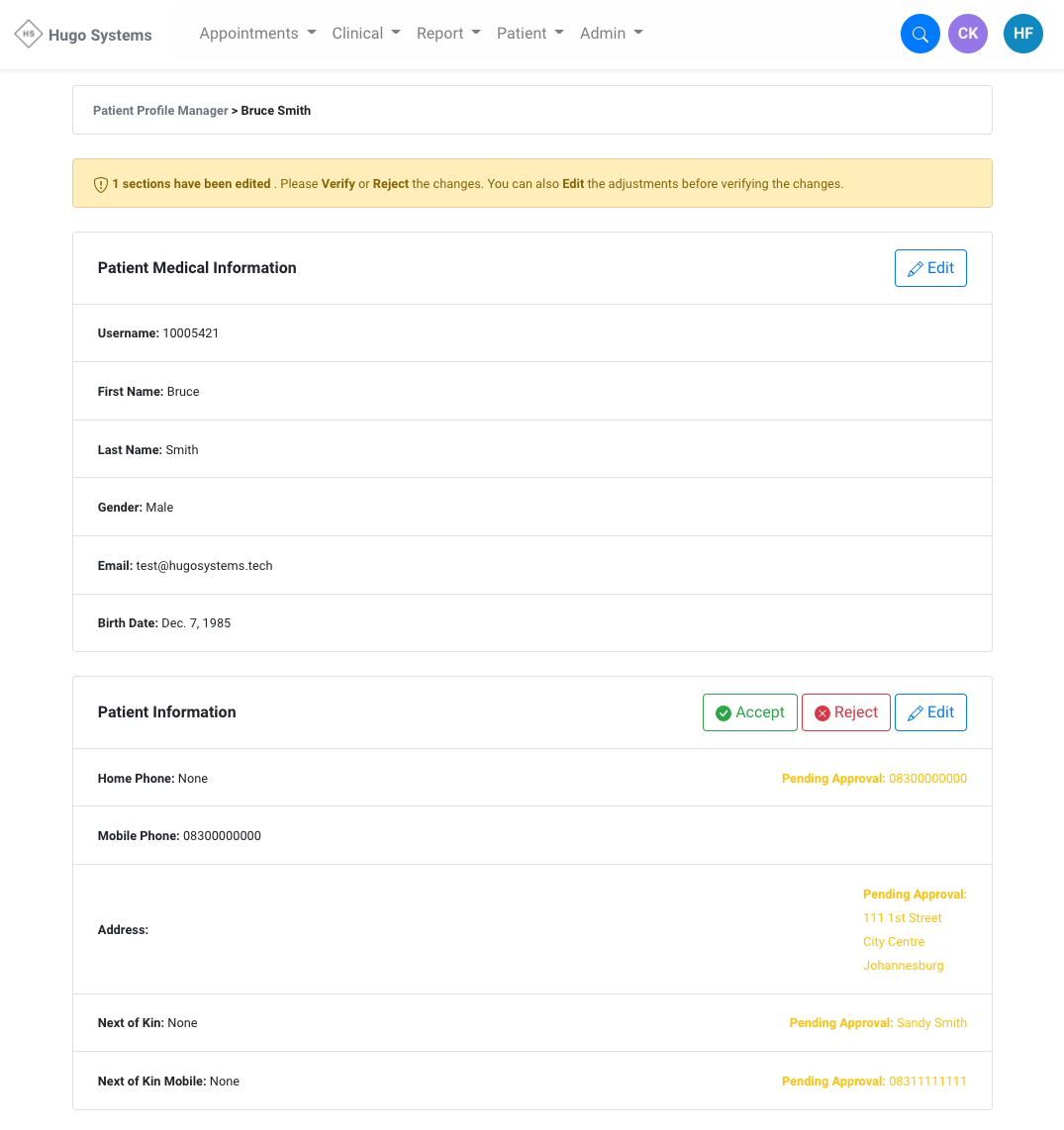Open the Patient menu in navbar
This screenshot has width=1064, height=1130.
530,34
